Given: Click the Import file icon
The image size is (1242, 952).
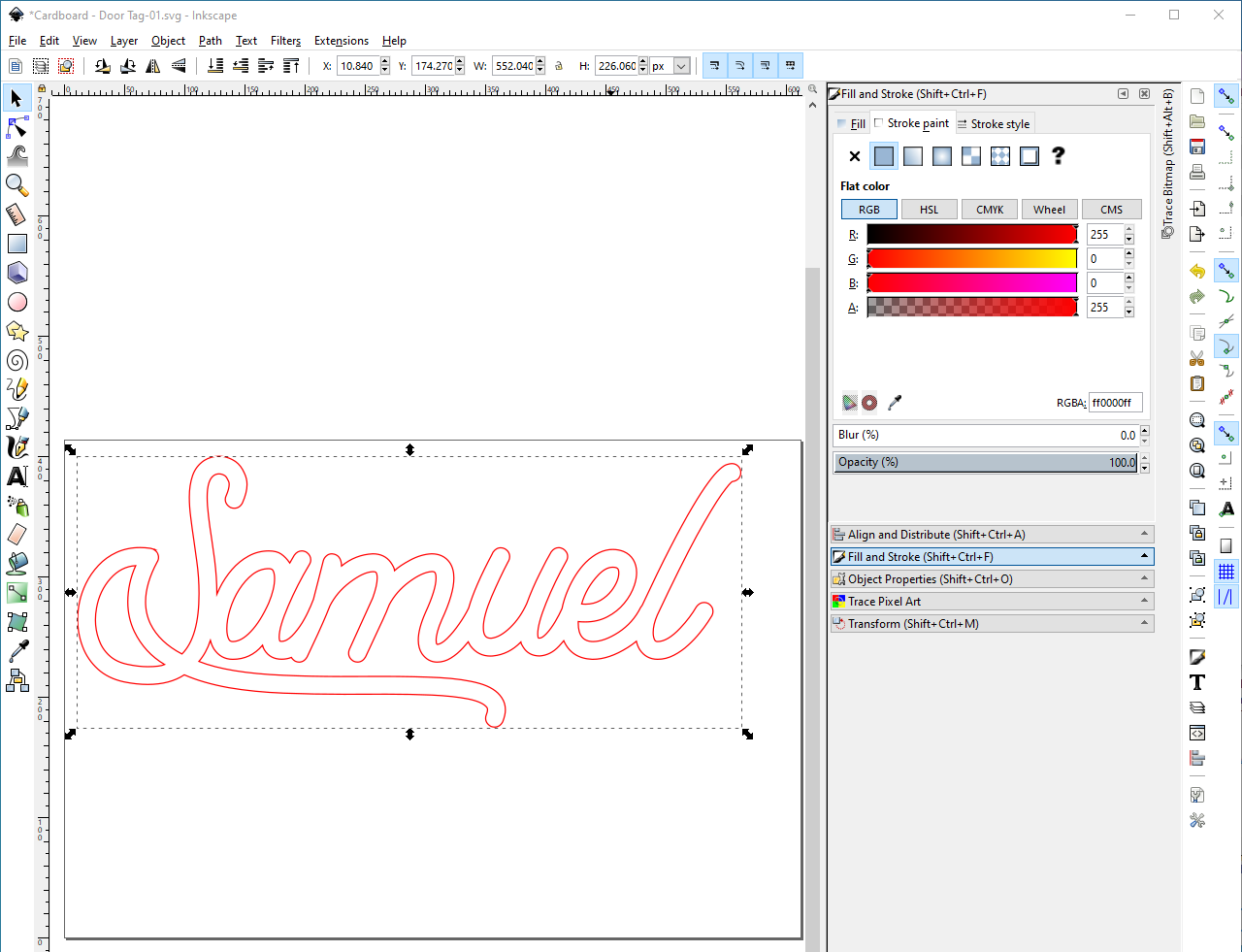Looking at the screenshot, I should (x=1197, y=209).
